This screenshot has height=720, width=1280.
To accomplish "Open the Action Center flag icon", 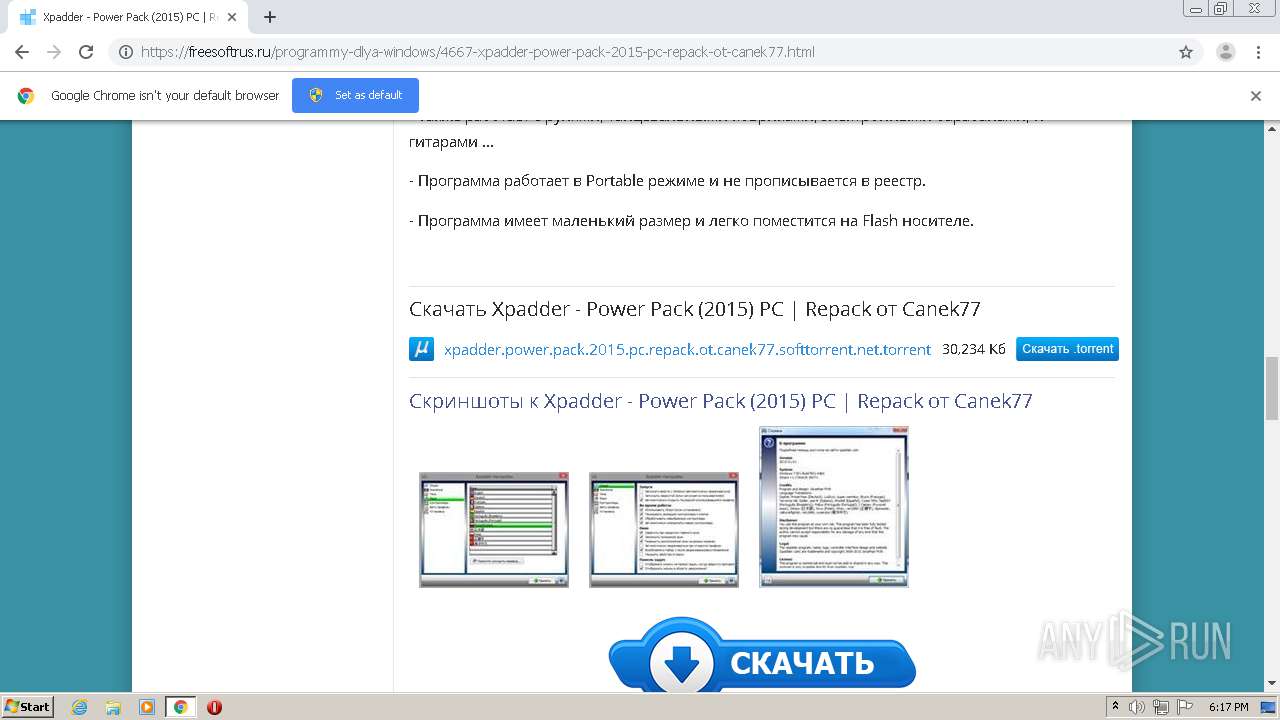I will coord(1183,707).
